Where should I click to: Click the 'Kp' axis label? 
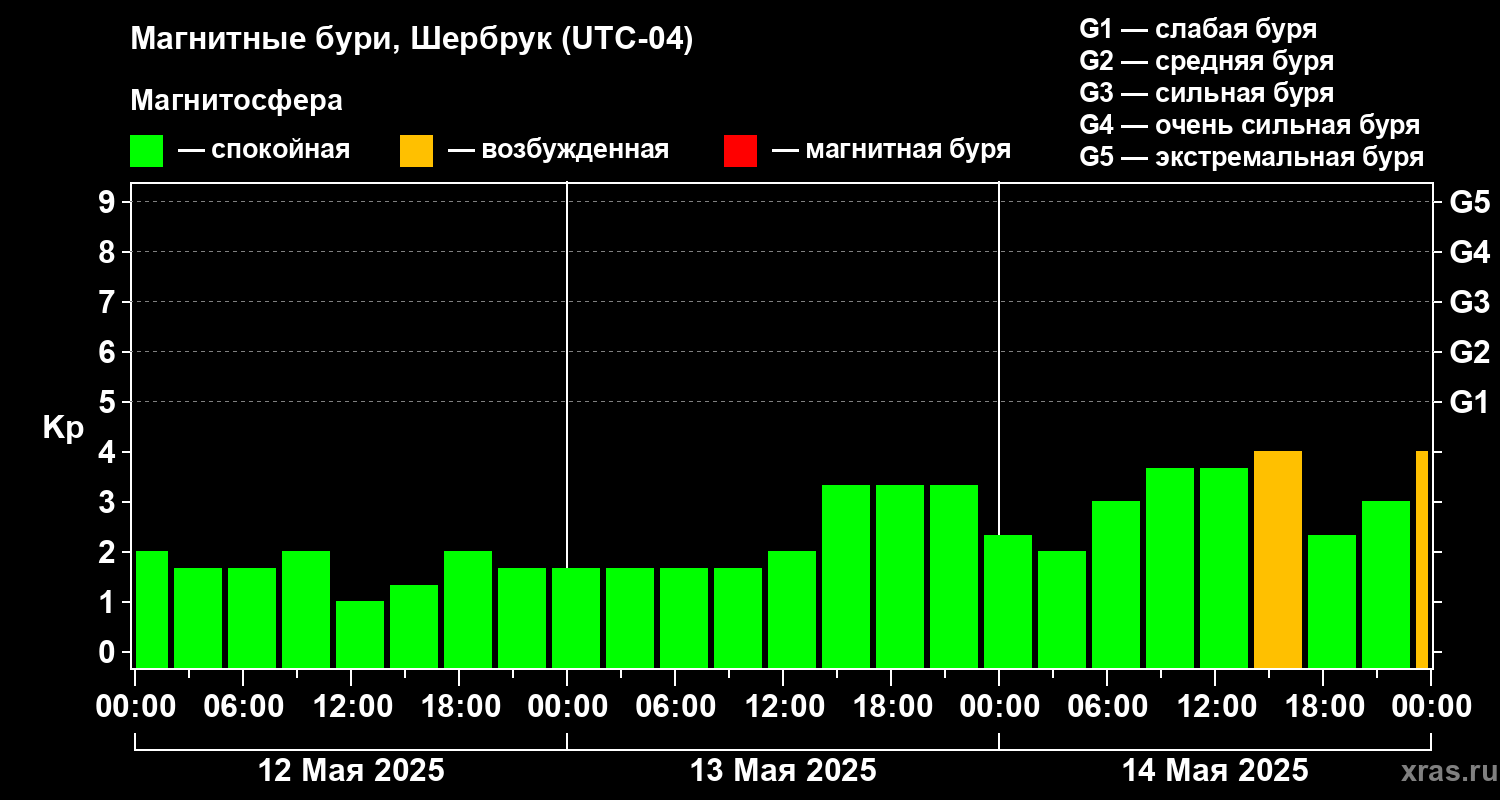click(63, 428)
